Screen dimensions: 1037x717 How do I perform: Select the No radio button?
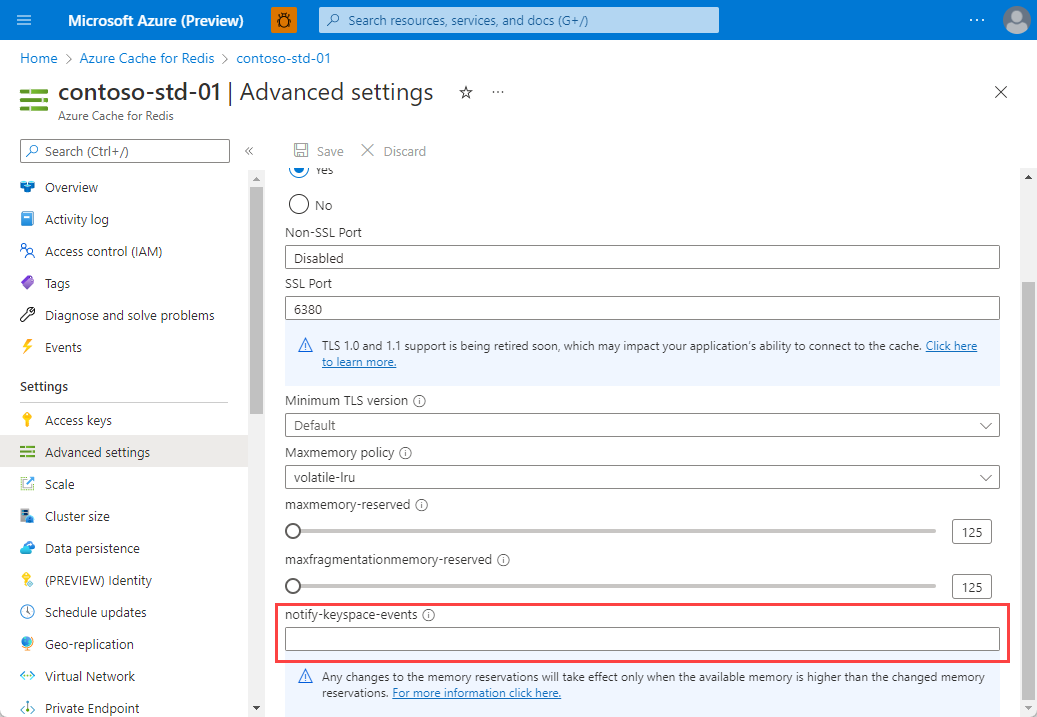(x=298, y=203)
